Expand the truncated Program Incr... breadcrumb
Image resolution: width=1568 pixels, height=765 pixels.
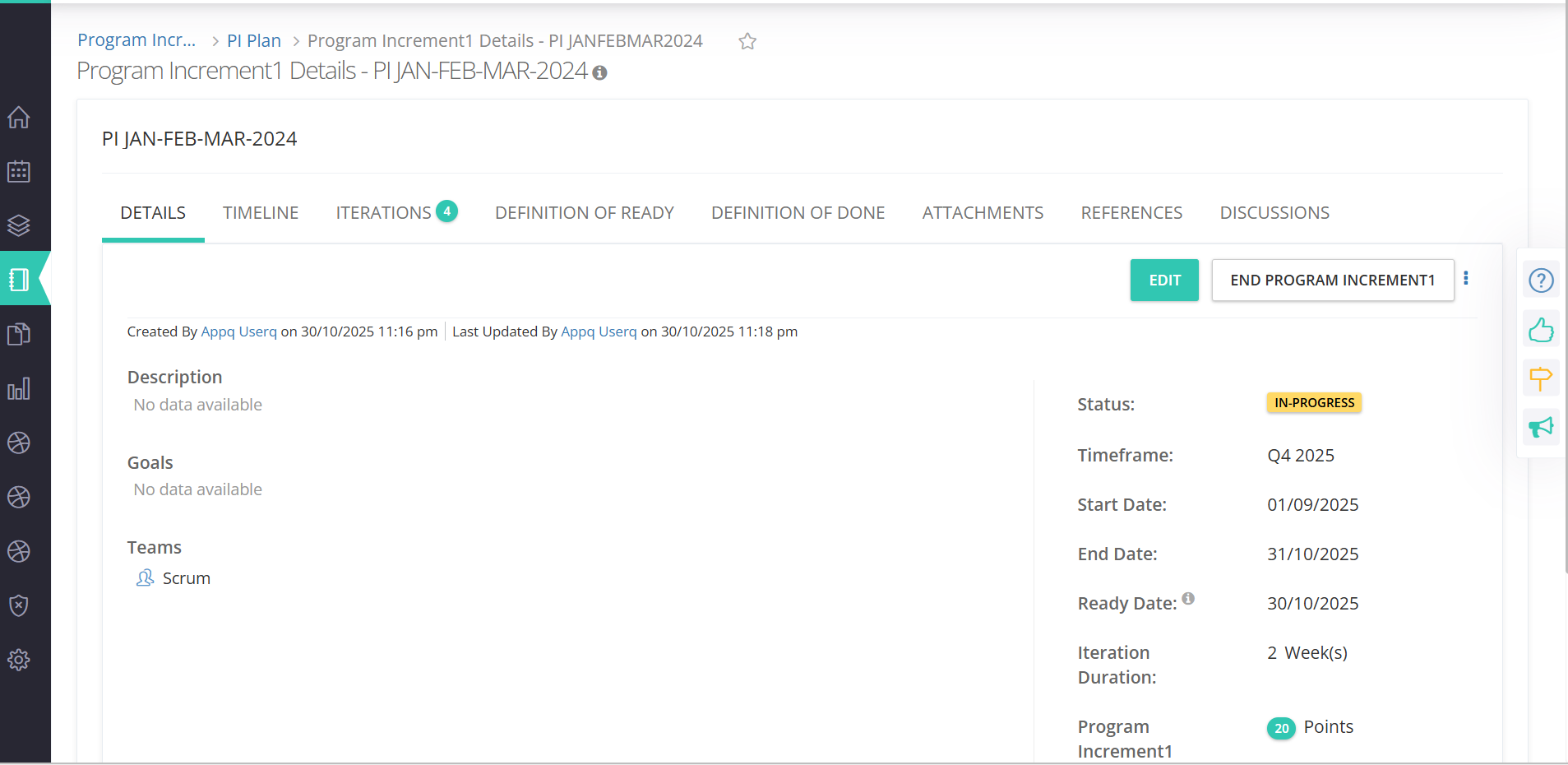tap(136, 40)
